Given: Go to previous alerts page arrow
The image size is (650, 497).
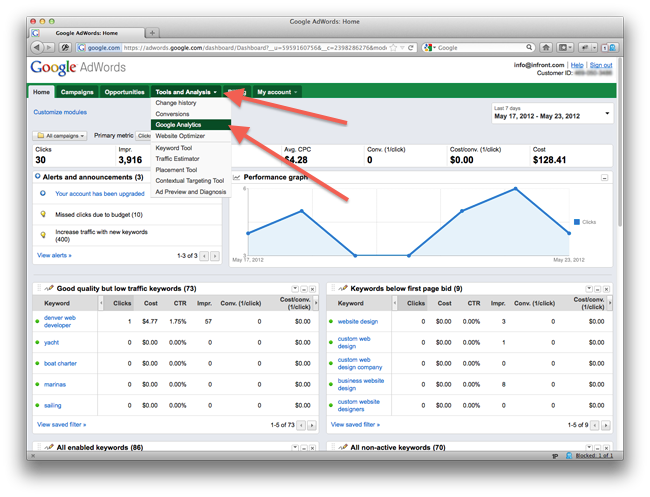Looking at the screenshot, I should 204,256.
